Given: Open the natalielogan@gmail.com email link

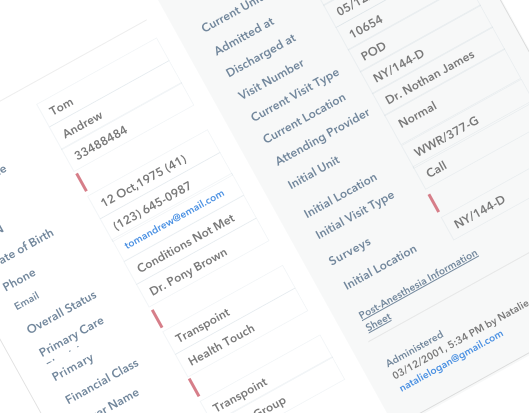Looking at the screenshot, I should point(451,361).
